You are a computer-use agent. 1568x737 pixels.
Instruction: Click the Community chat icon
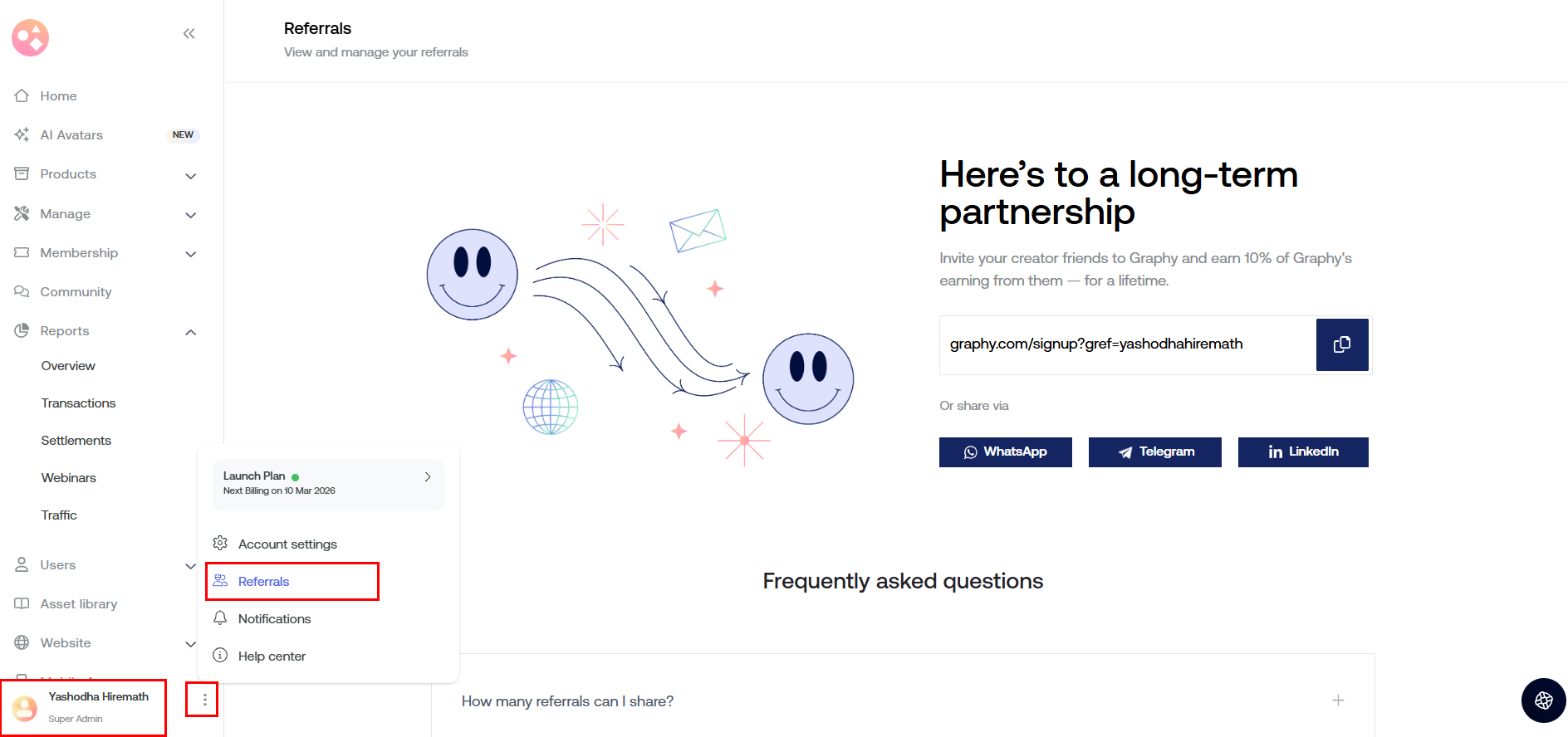coord(22,292)
